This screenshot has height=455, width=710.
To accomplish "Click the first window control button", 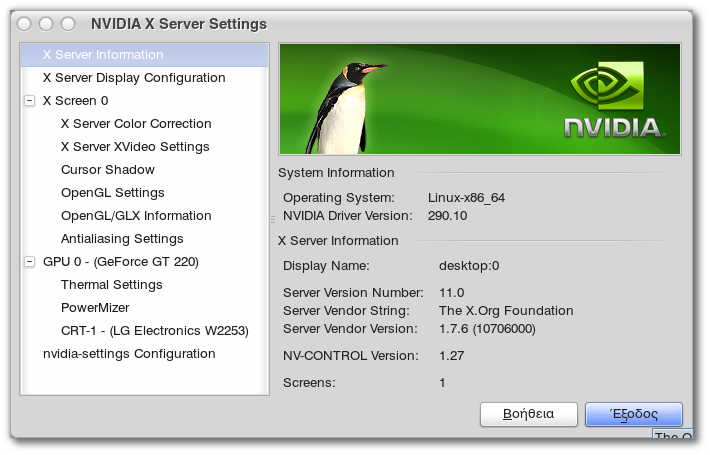I will pos(24,24).
